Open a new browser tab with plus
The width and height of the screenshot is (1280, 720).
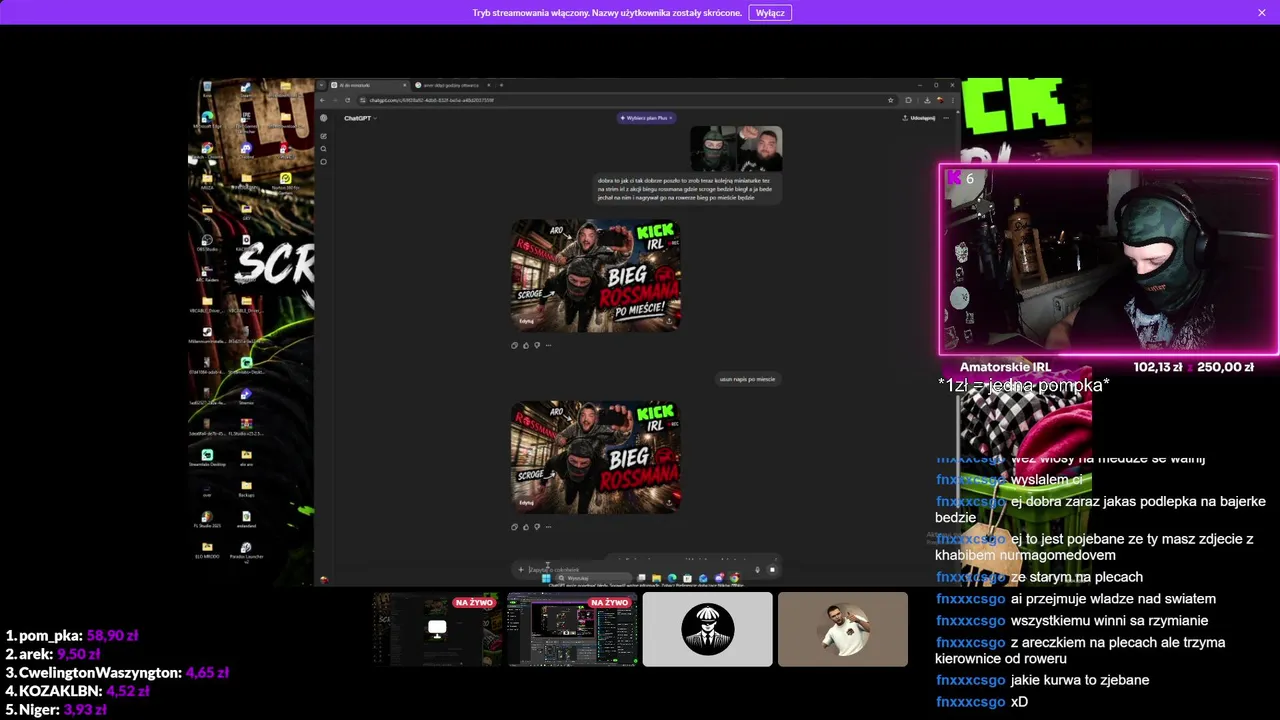click(x=501, y=85)
